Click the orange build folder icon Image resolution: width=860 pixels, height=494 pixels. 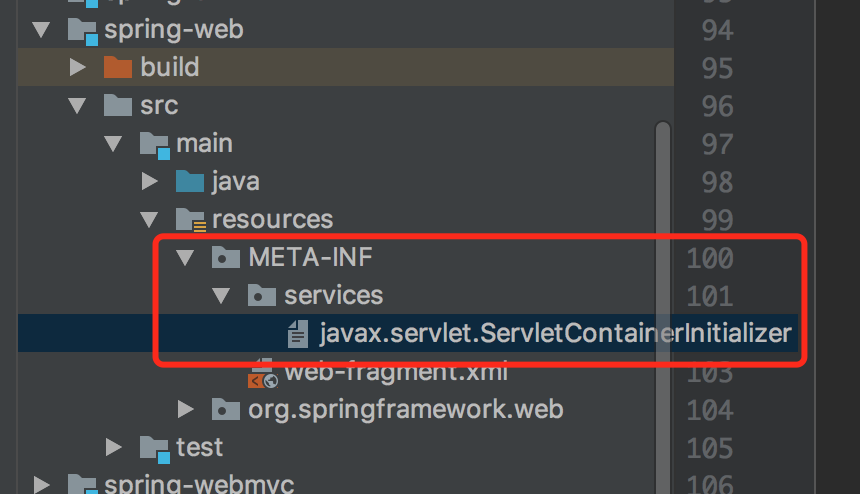tap(118, 68)
